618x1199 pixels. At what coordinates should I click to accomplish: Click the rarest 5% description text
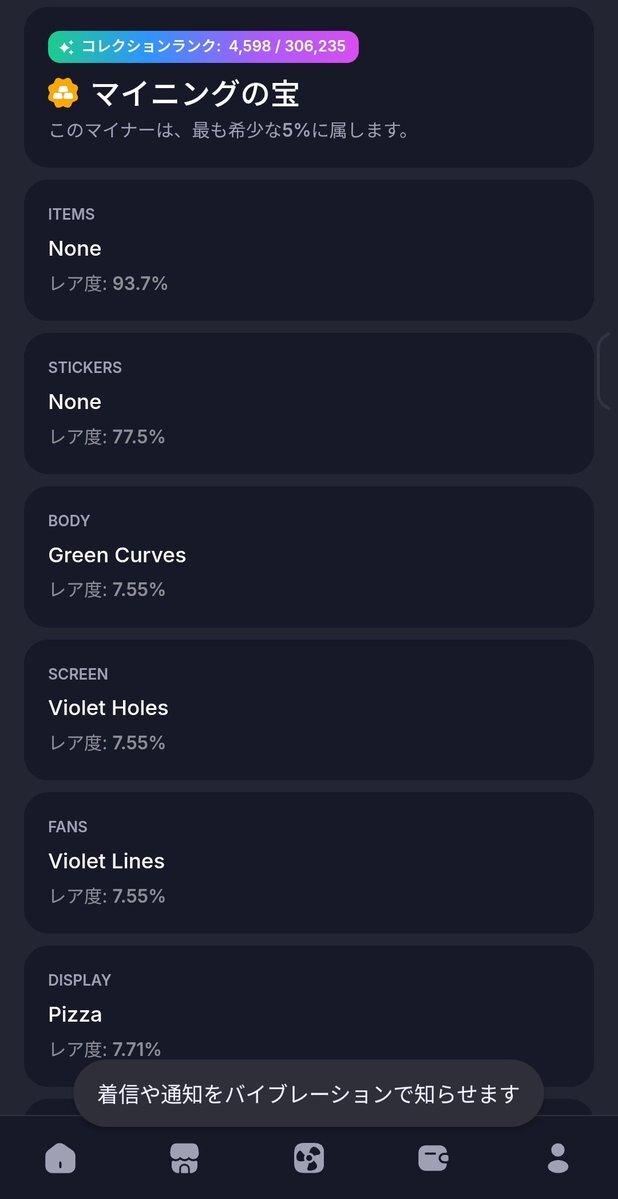coord(230,130)
